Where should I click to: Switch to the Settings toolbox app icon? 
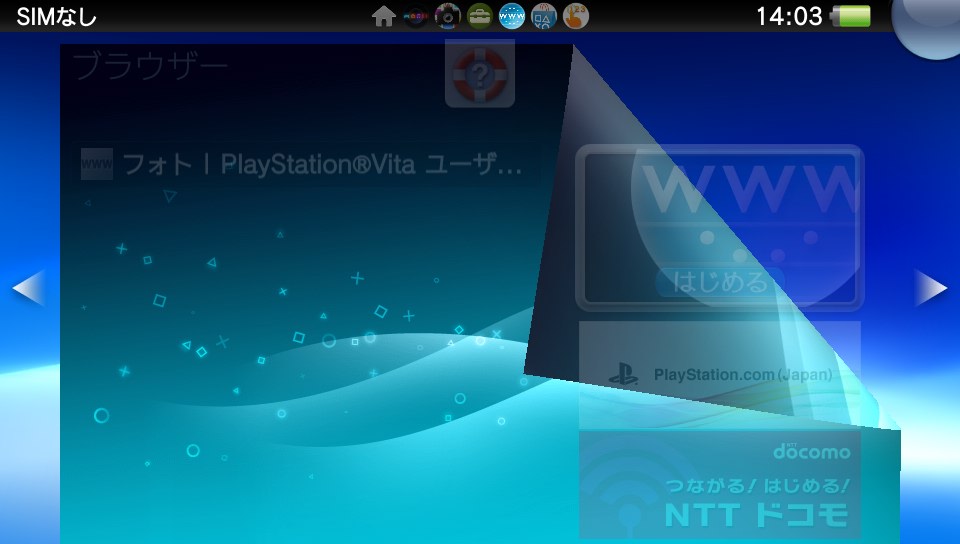[480, 17]
